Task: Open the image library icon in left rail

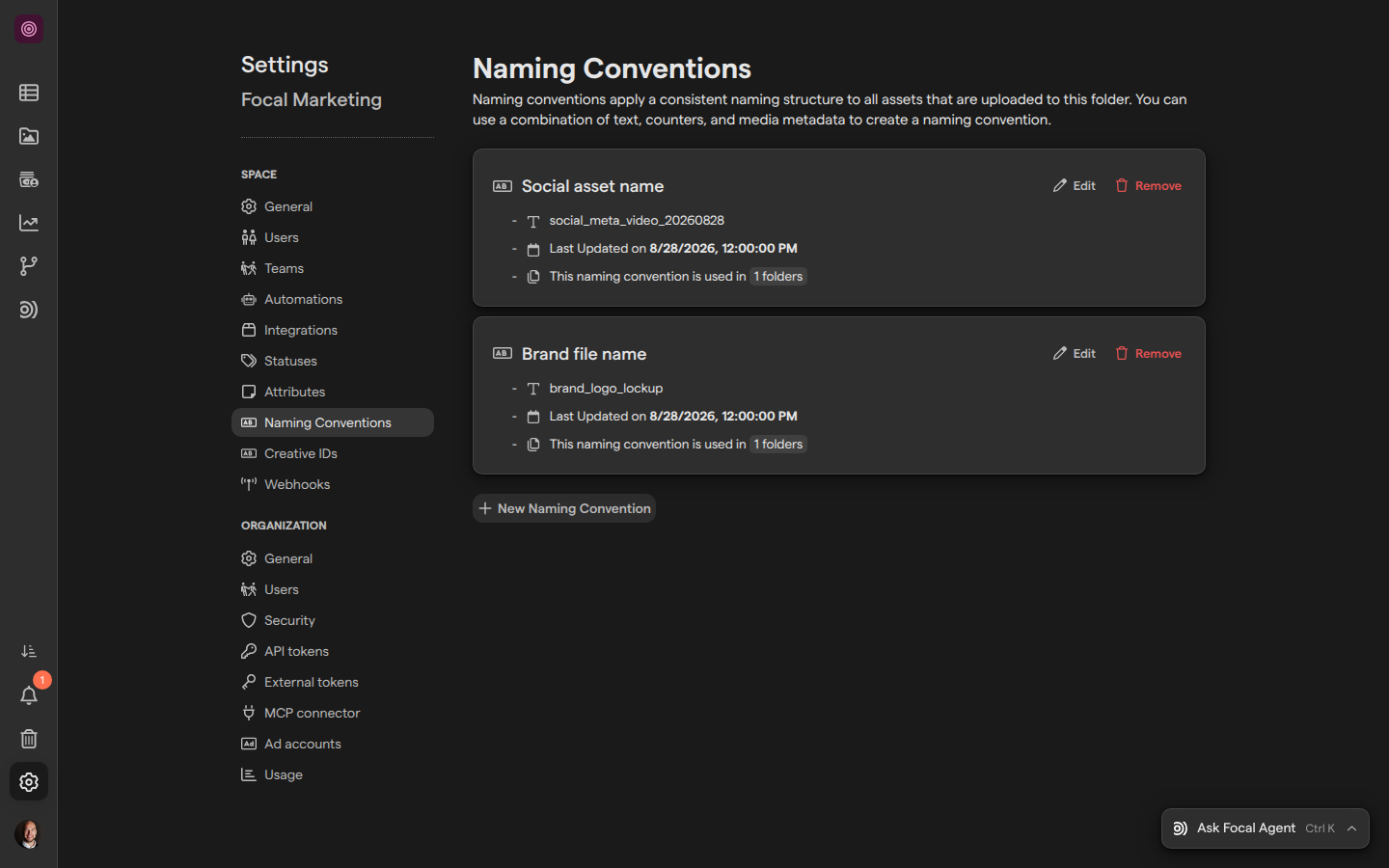Action: (x=29, y=136)
